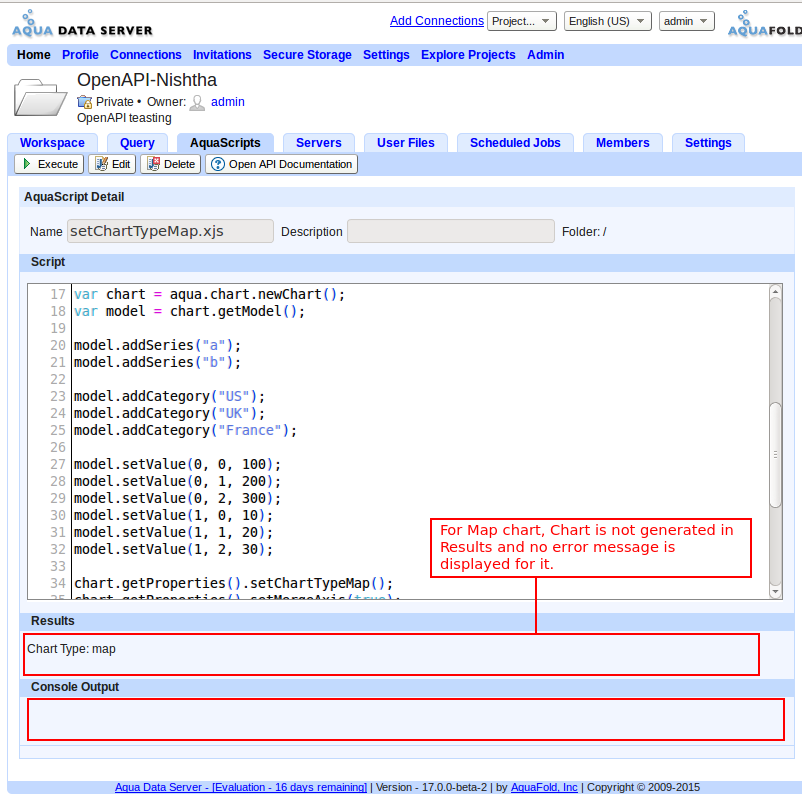Switch to the Members tab

tap(622, 143)
